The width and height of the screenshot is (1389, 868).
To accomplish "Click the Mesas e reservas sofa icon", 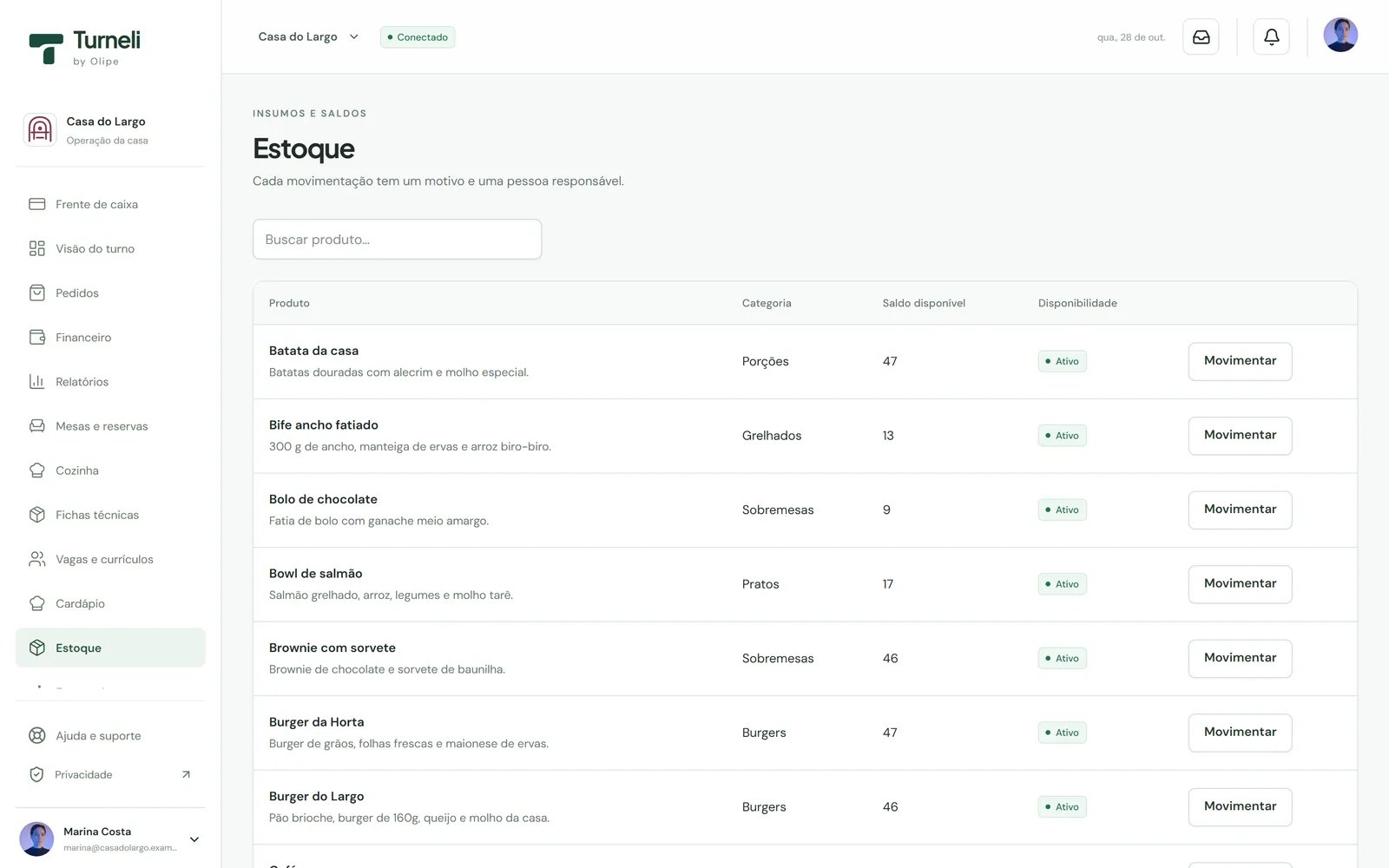I will [36, 425].
